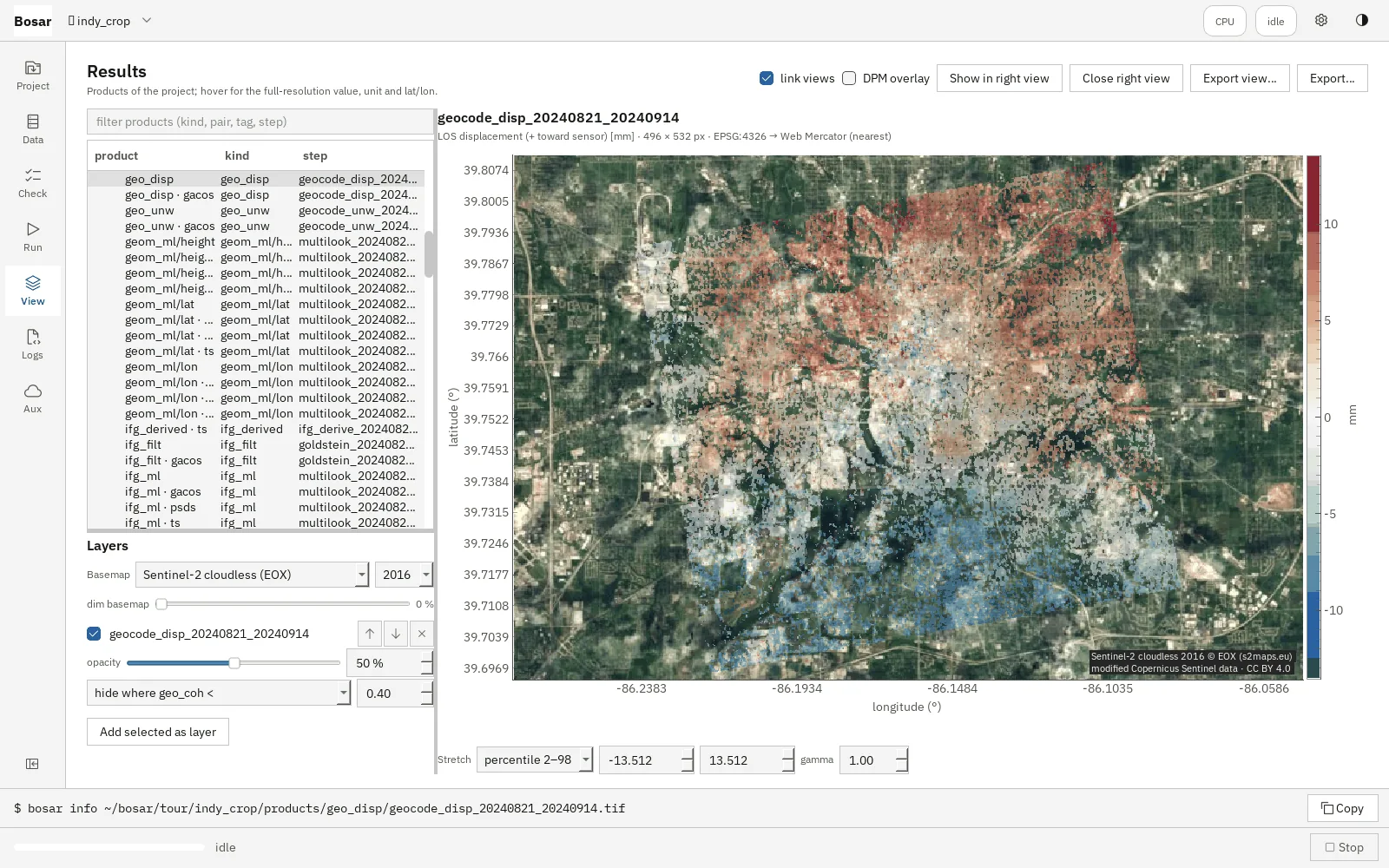
Task: Open the basemap year 2016 dropdown
Action: pyautogui.click(x=404, y=575)
